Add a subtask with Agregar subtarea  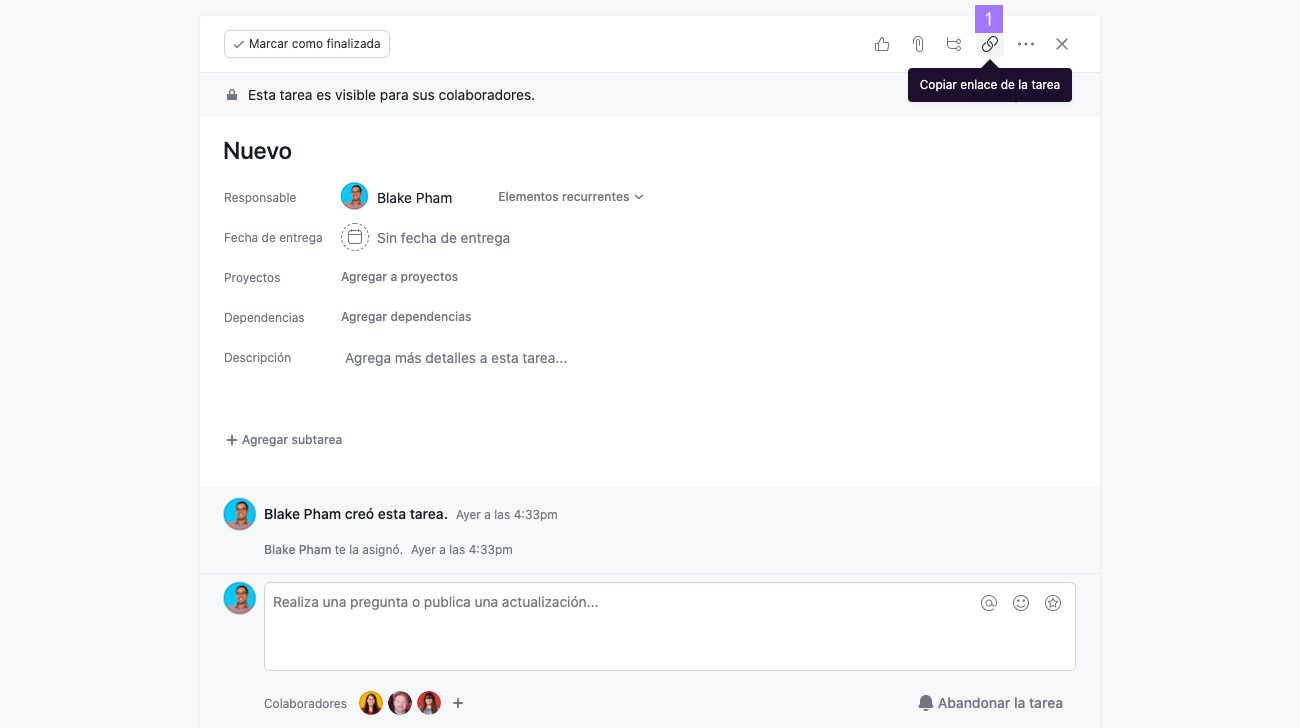click(x=284, y=440)
